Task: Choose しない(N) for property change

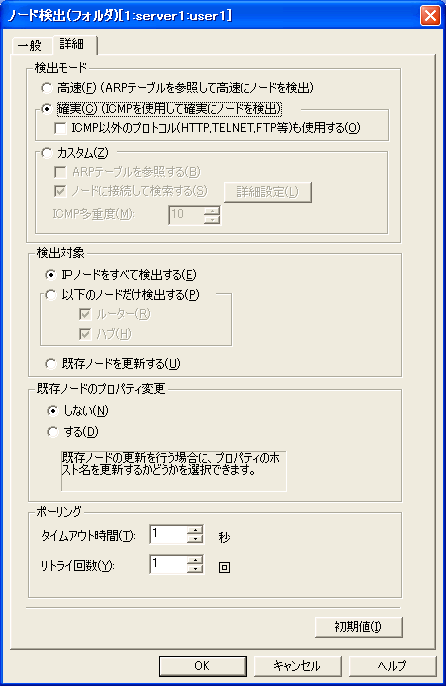Action: [x=53, y=410]
